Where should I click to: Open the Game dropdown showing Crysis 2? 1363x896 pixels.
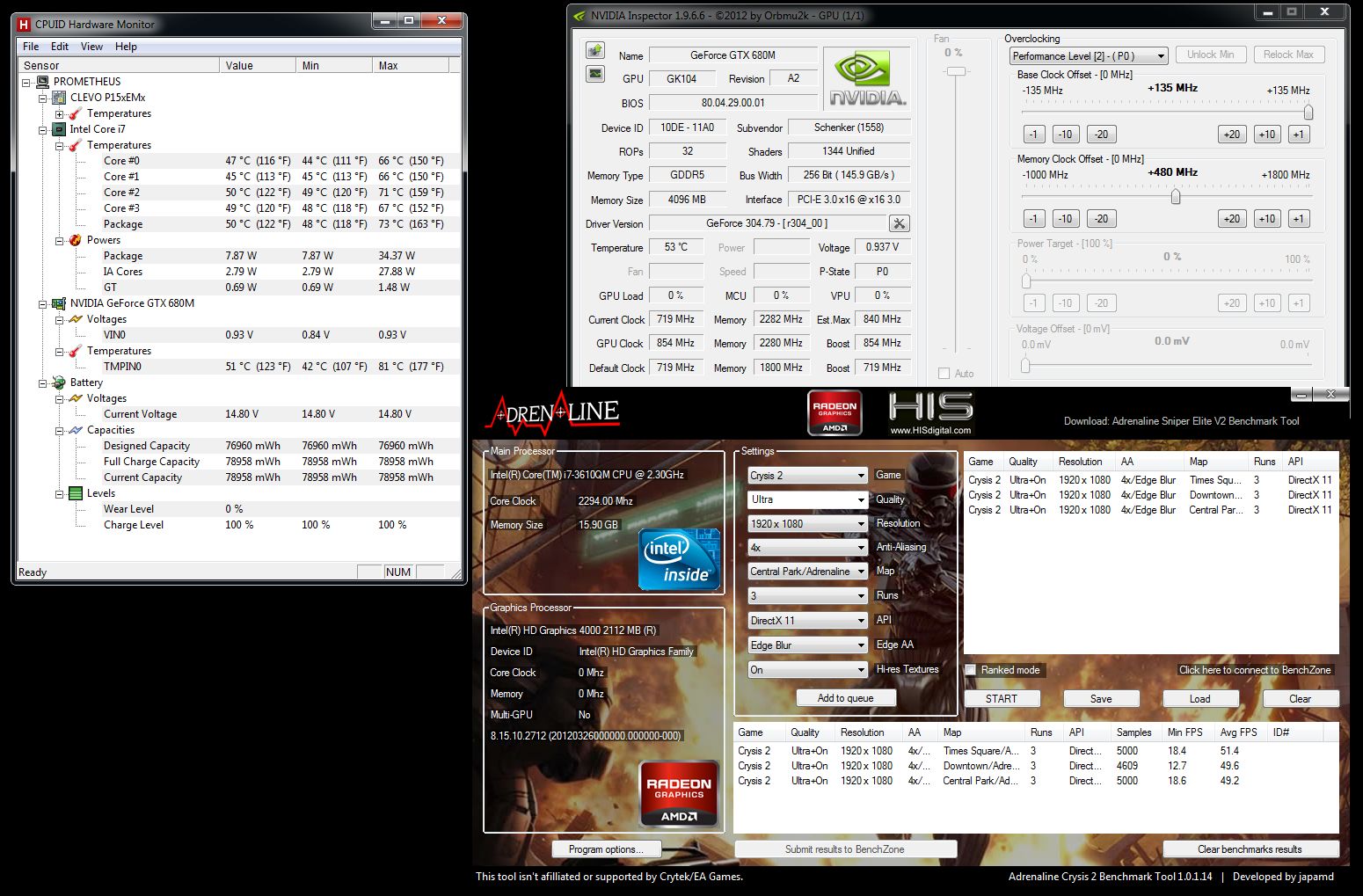pos(807,475)
